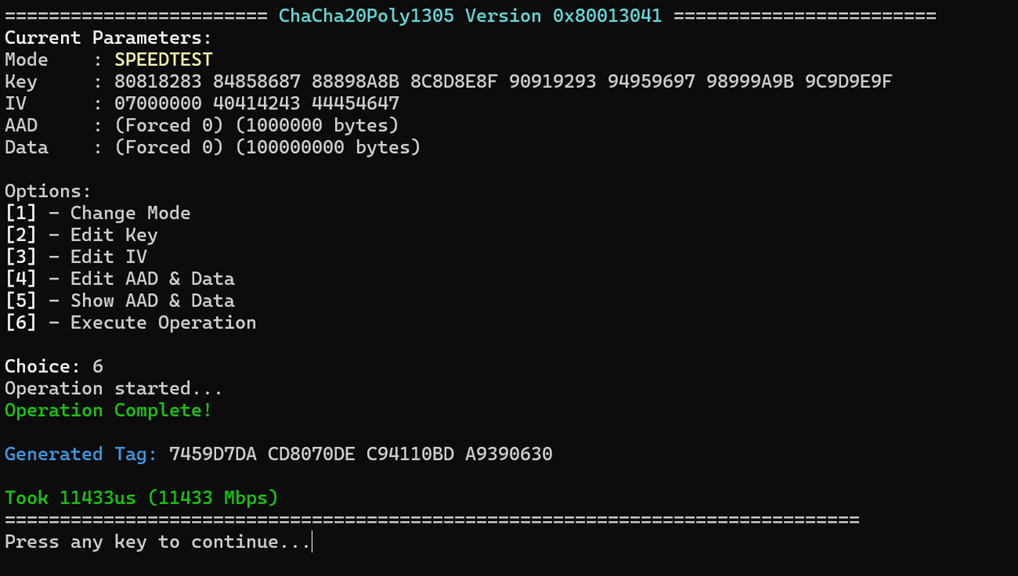Click the blue 'Generated Tag:' label
1018x576 pixels.
point(81,454)
